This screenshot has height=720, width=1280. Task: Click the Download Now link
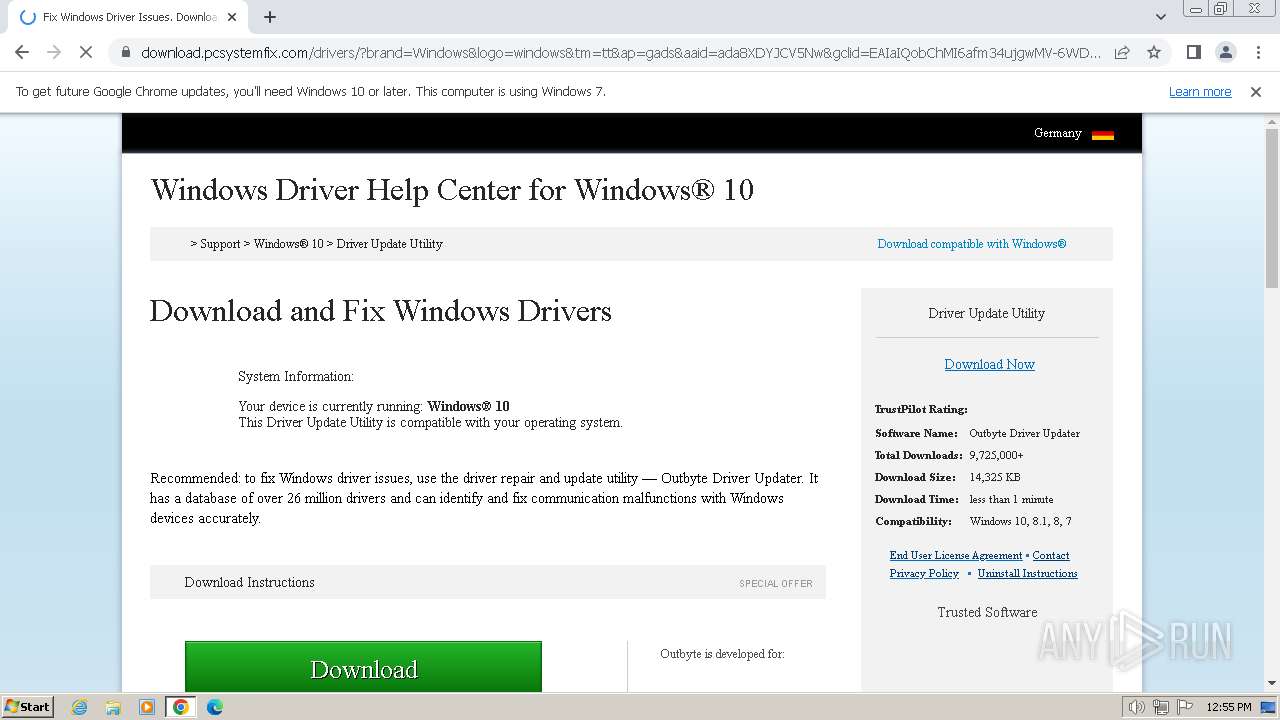tap(990, 365)
